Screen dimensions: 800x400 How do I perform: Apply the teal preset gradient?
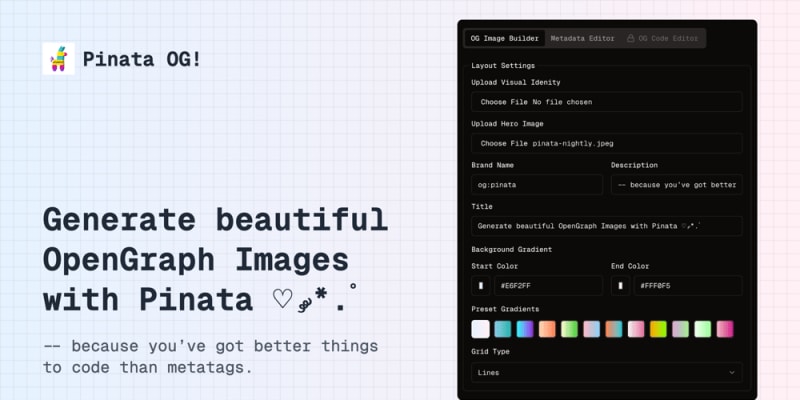tap(503, 329)
